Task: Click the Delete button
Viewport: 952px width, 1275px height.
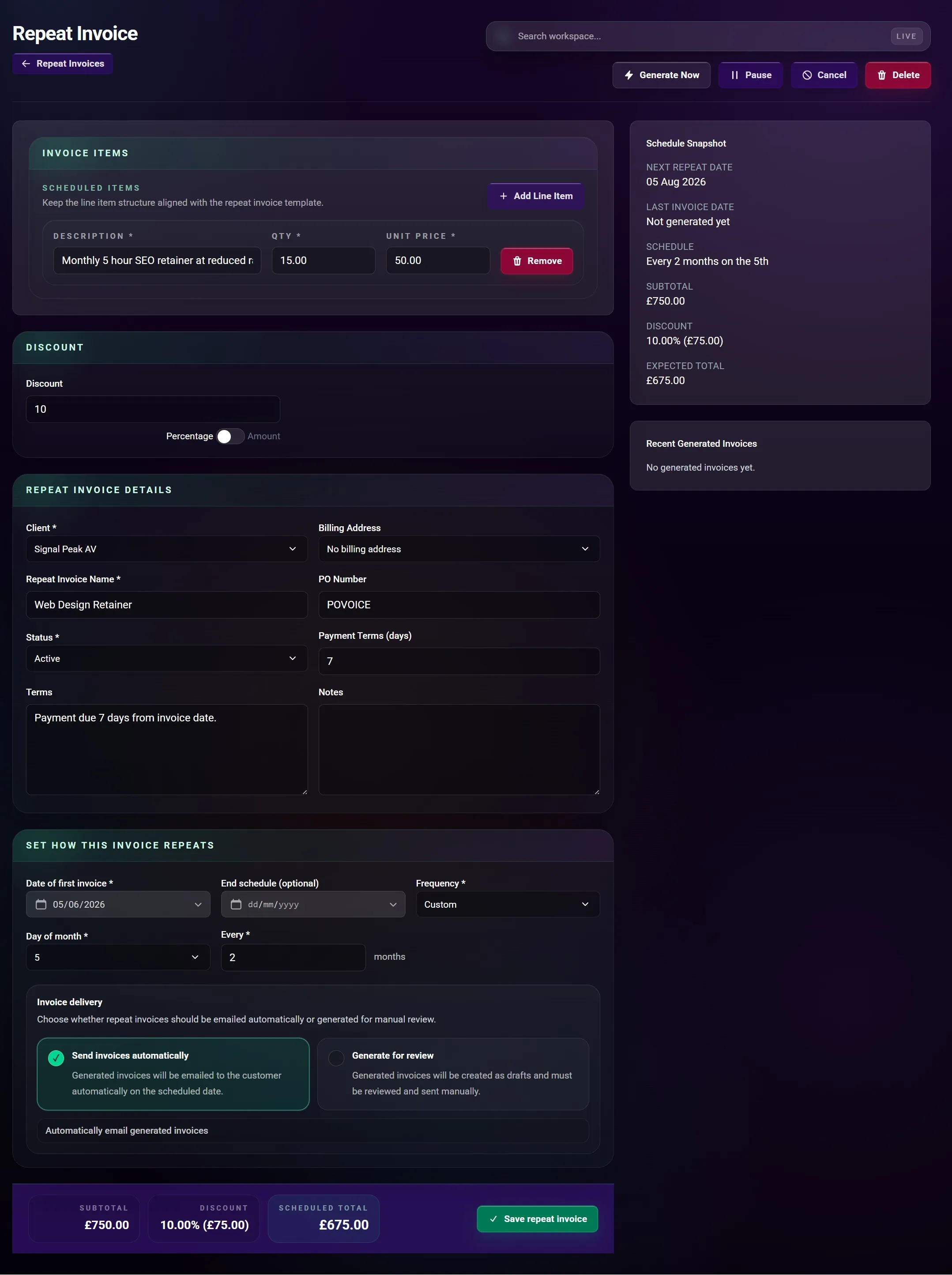Action: click(x=897, y=75)
